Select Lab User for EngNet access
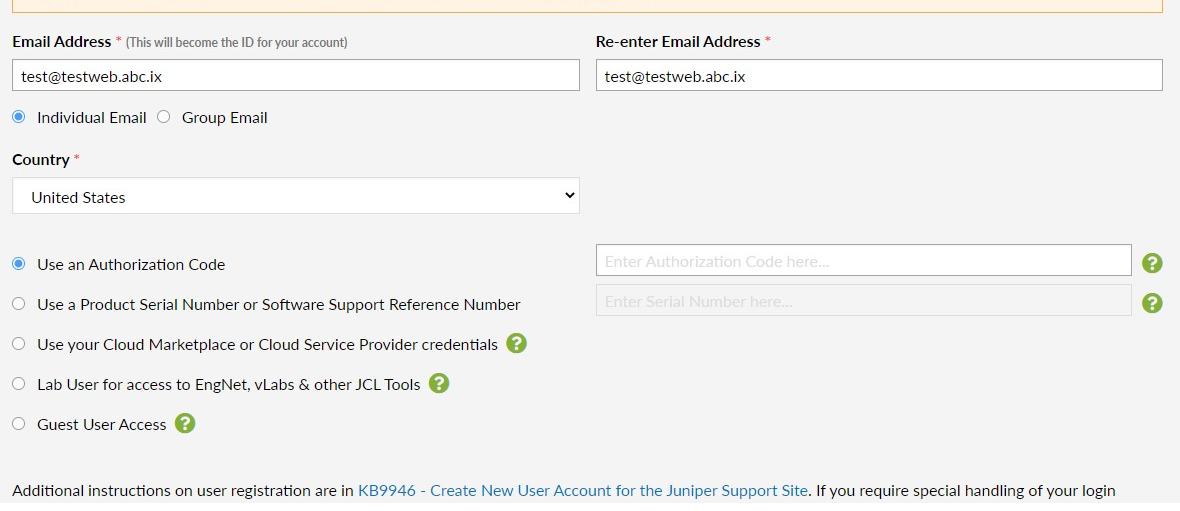The image size is (1180, 511). point(19,384)
